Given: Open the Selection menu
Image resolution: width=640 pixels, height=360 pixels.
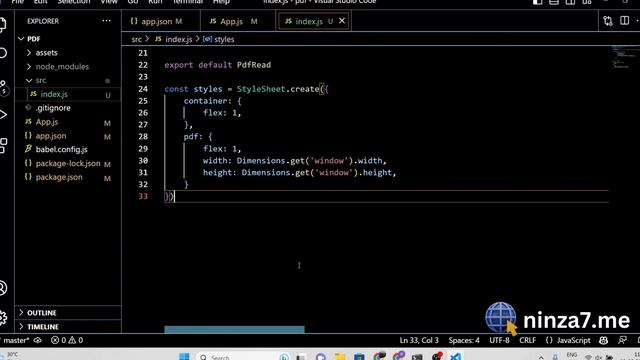Looking at the screenshot, I should point(74,2).
